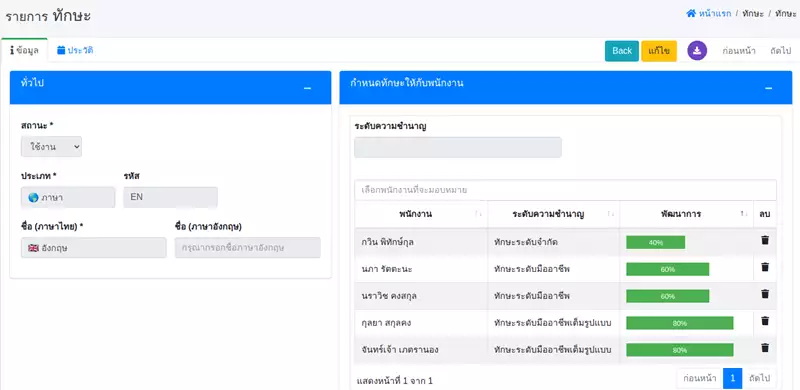Switch to the ข้อมูล tab
The height and width of the screenshot is (390, 800).
click(x=24, y=51)
